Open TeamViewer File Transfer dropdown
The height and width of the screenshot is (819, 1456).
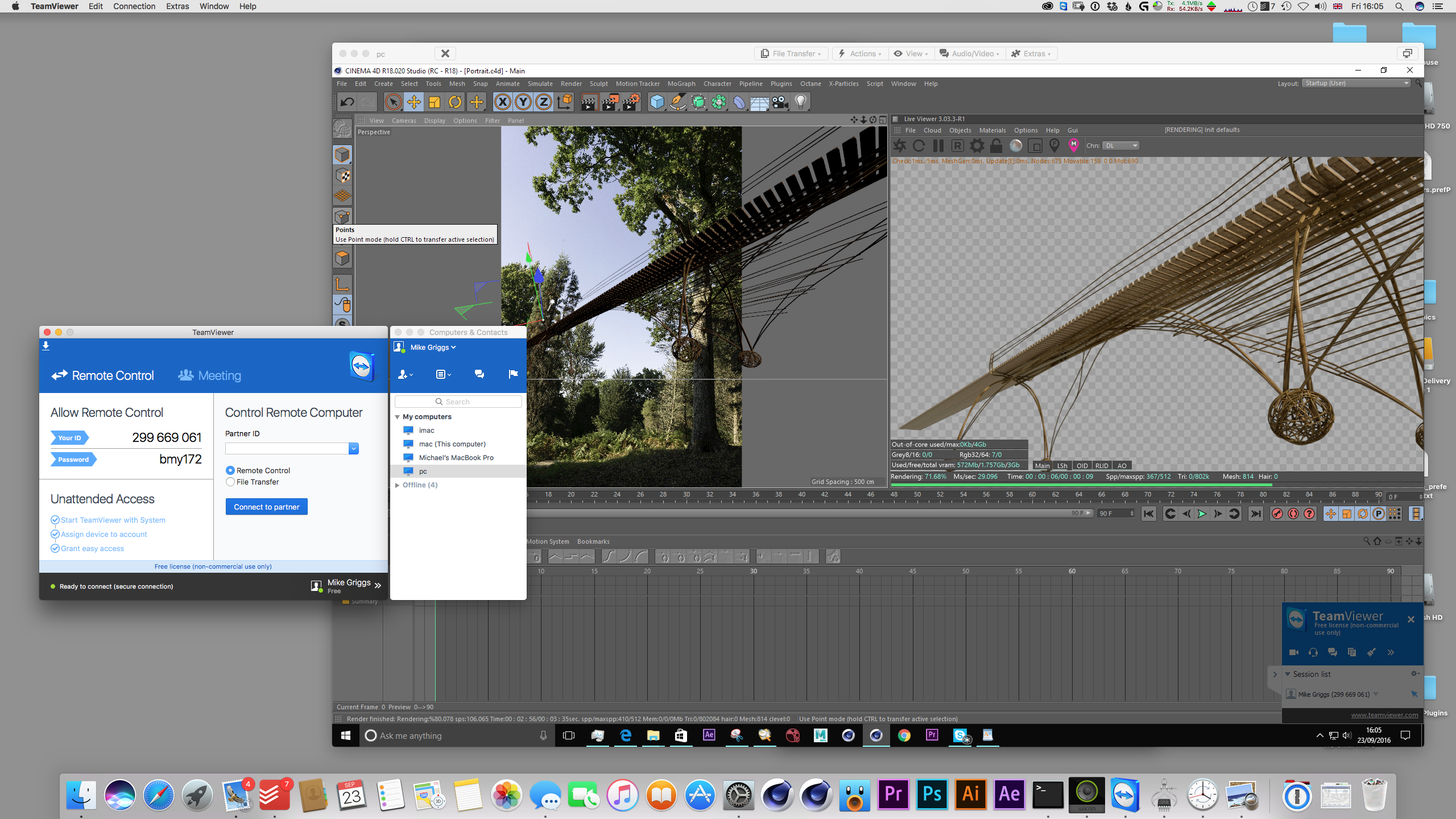pos(791,53)
